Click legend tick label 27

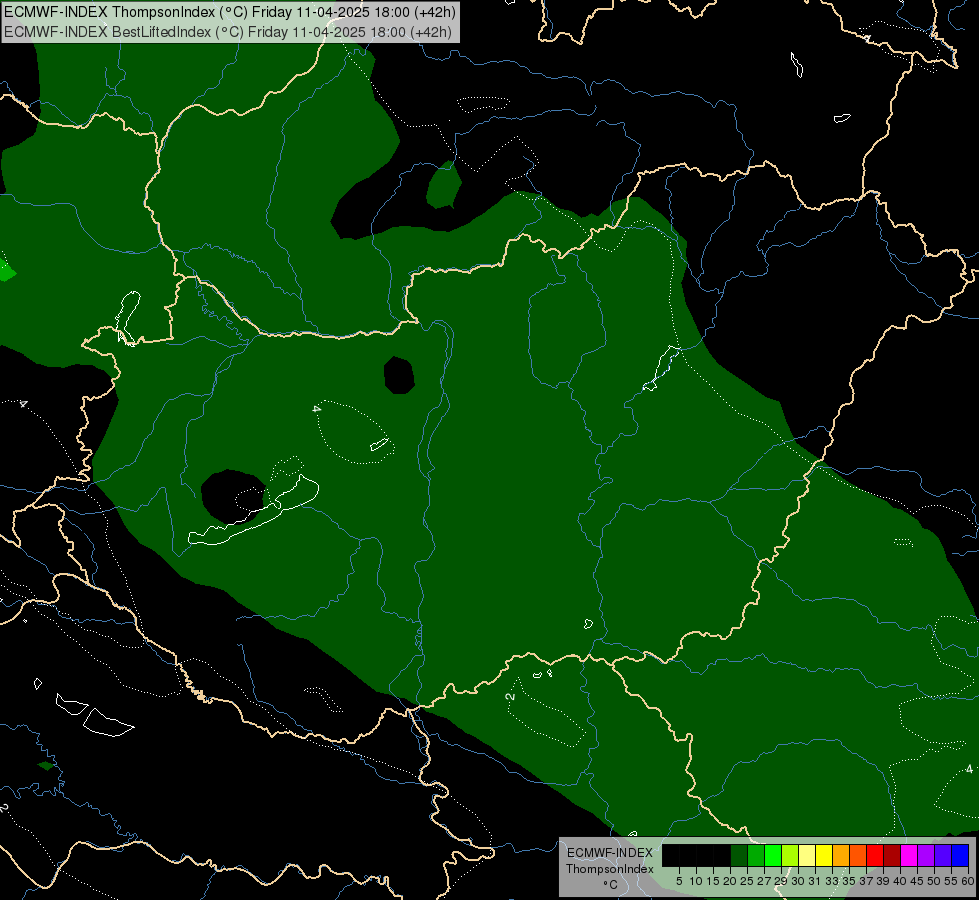point(764,881)
